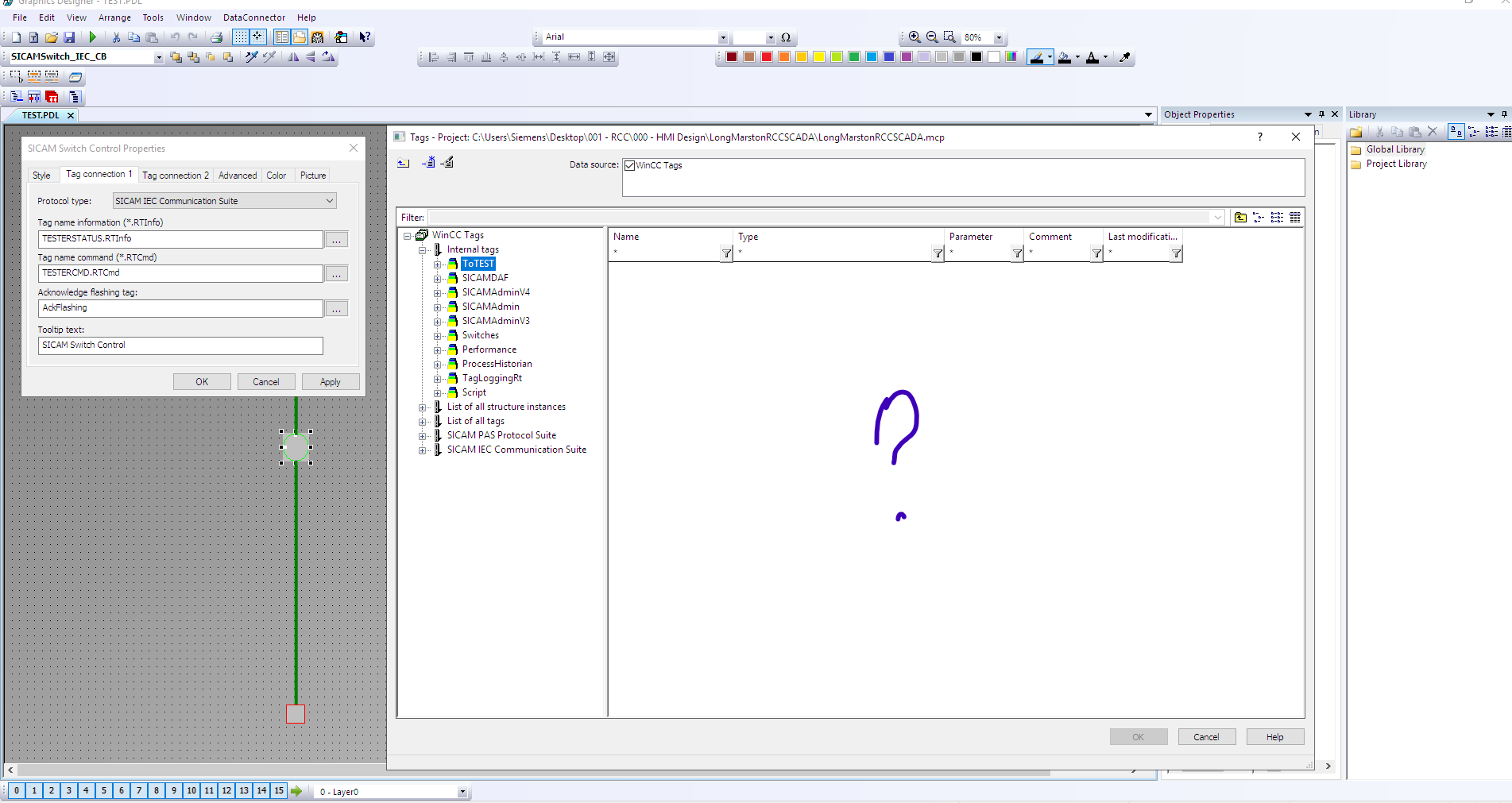Pick the red color swatch
This screenshot has width=1512, height=803.
click(767, 57)
